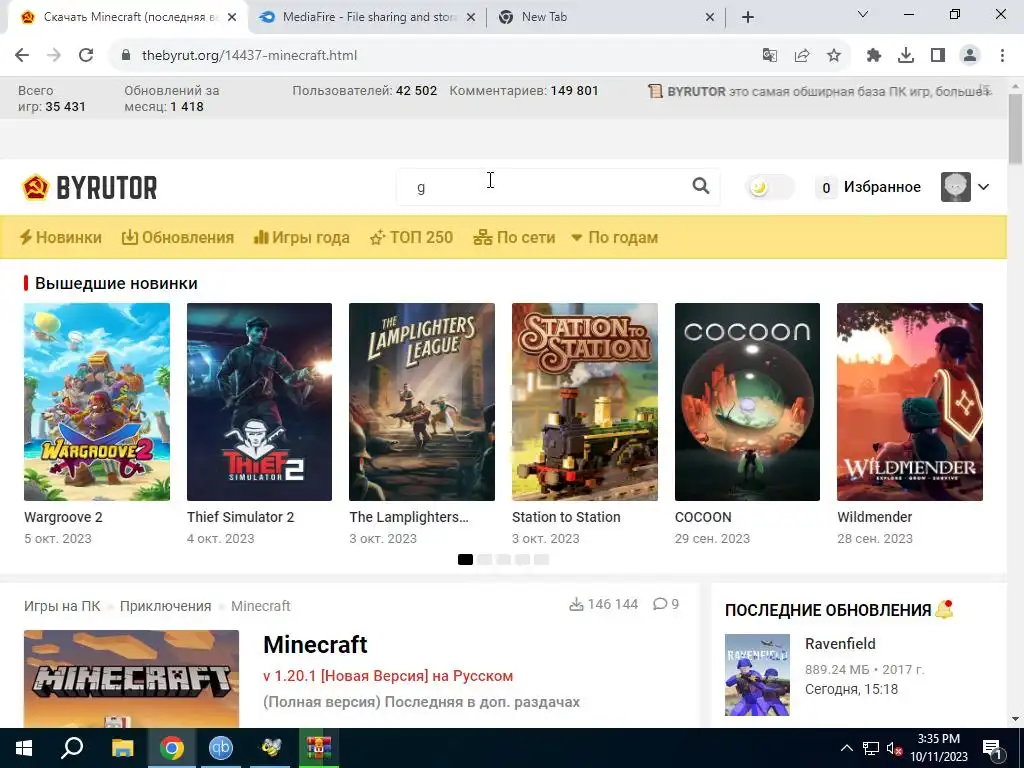Click the Wildmender title link

pyautogui.click(x=874, y=517)
